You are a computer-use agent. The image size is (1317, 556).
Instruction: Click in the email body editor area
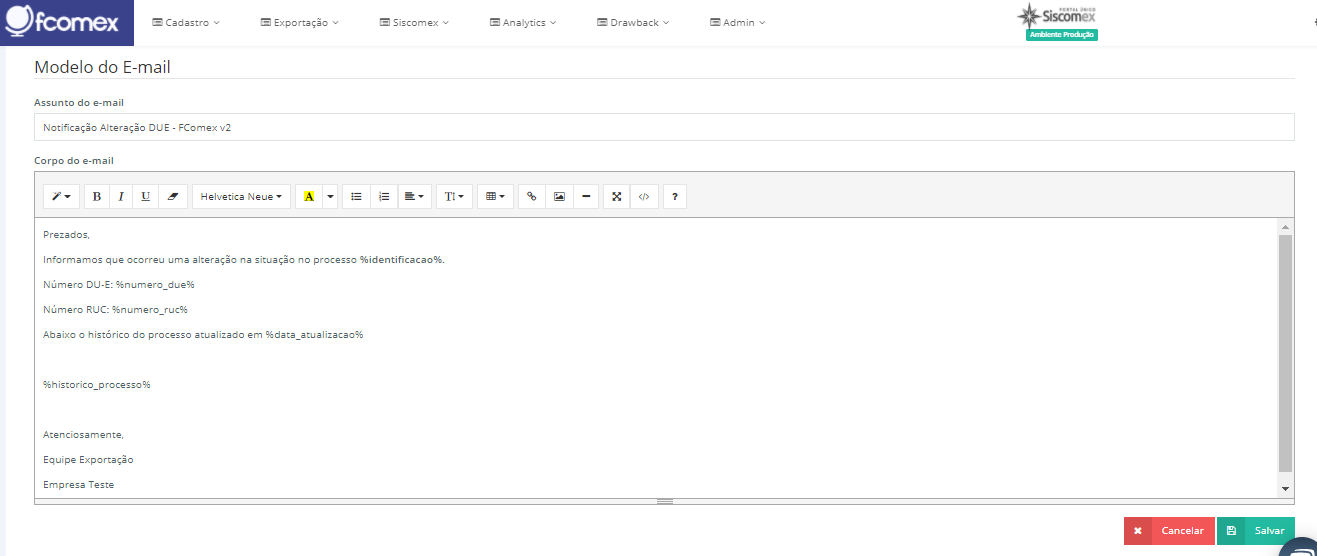(656, 358)
